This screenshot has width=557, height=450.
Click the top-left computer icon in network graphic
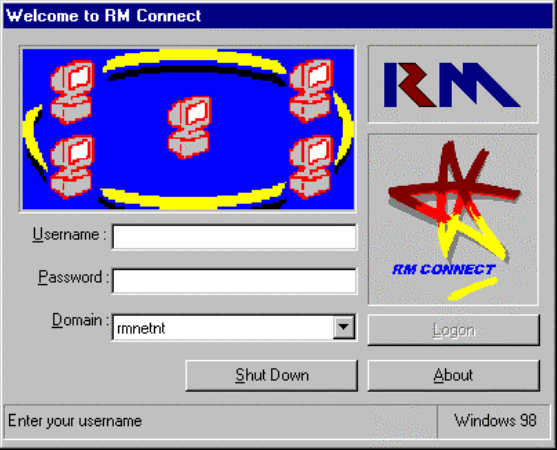72,92
